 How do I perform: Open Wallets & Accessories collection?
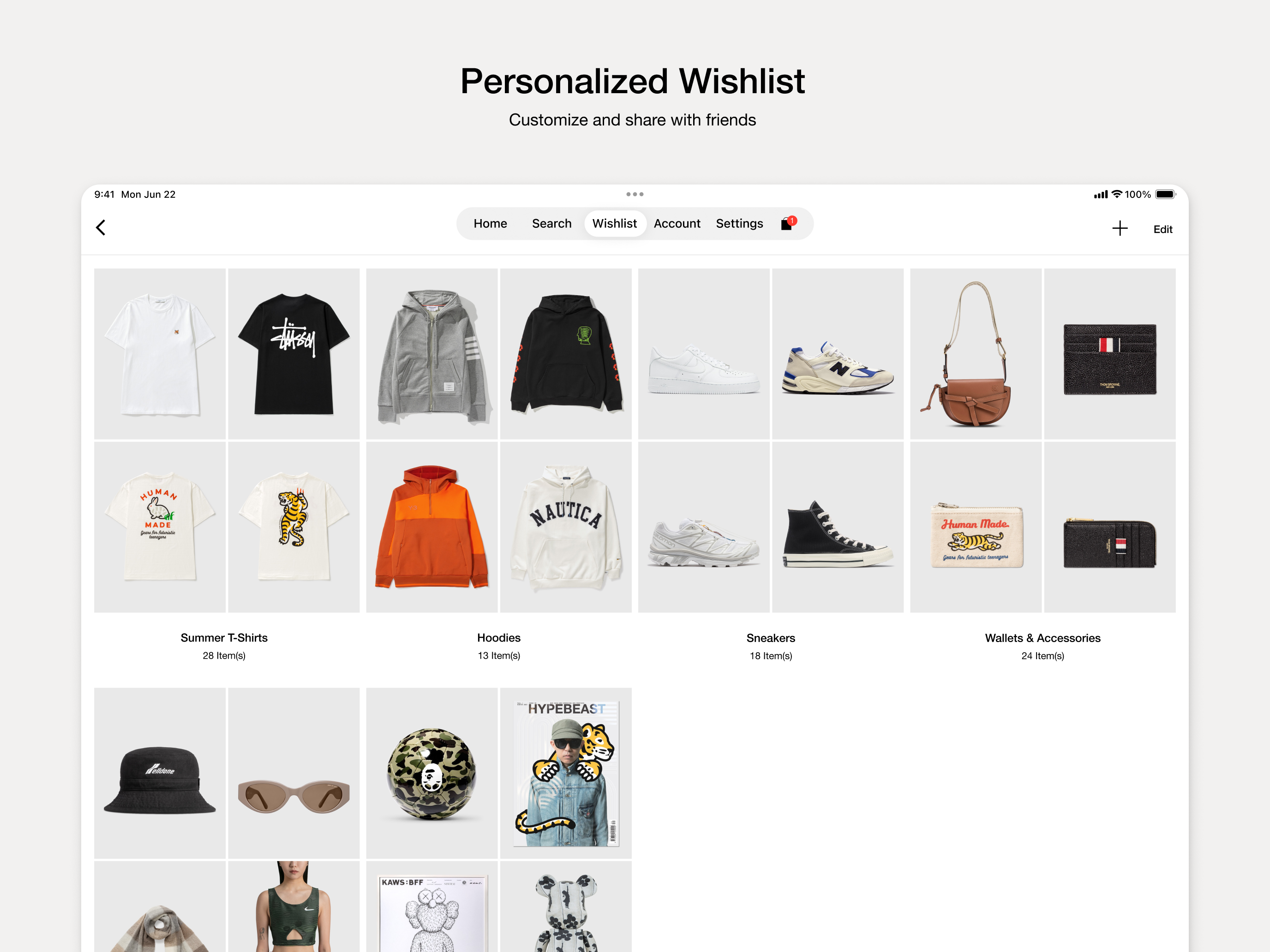pos(1042,638)
